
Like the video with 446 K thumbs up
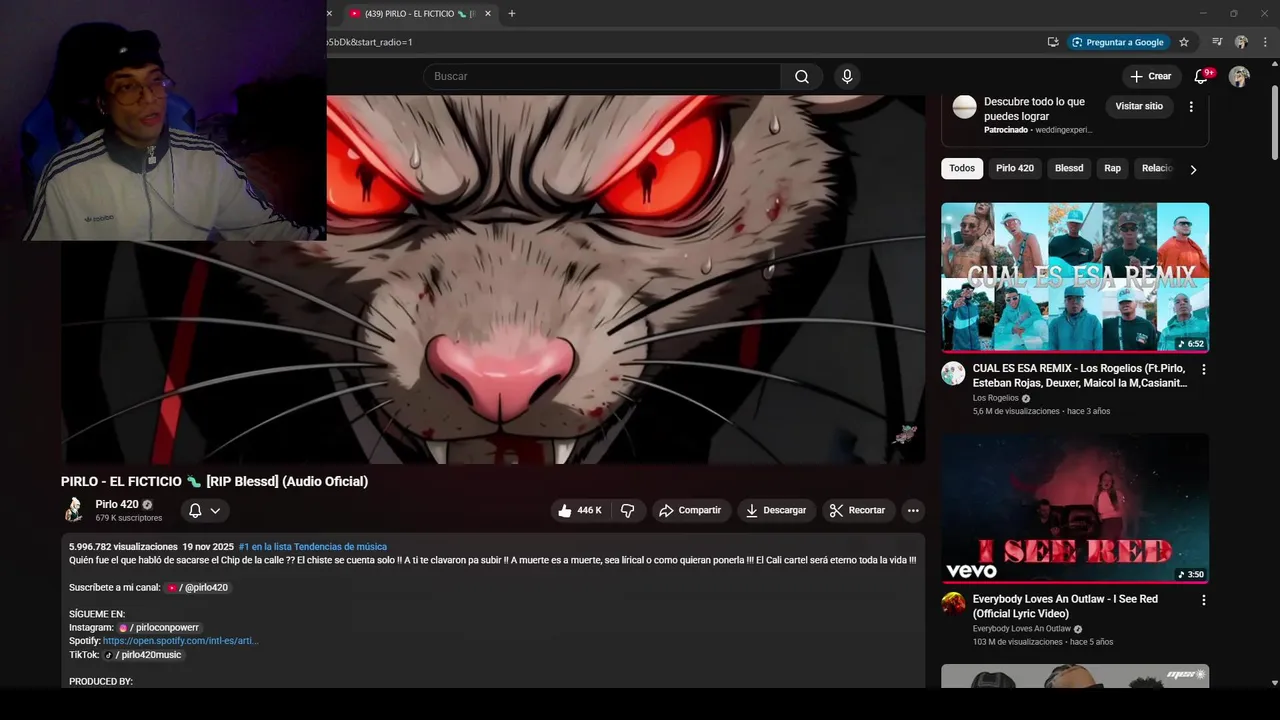(x=580, y=510)
